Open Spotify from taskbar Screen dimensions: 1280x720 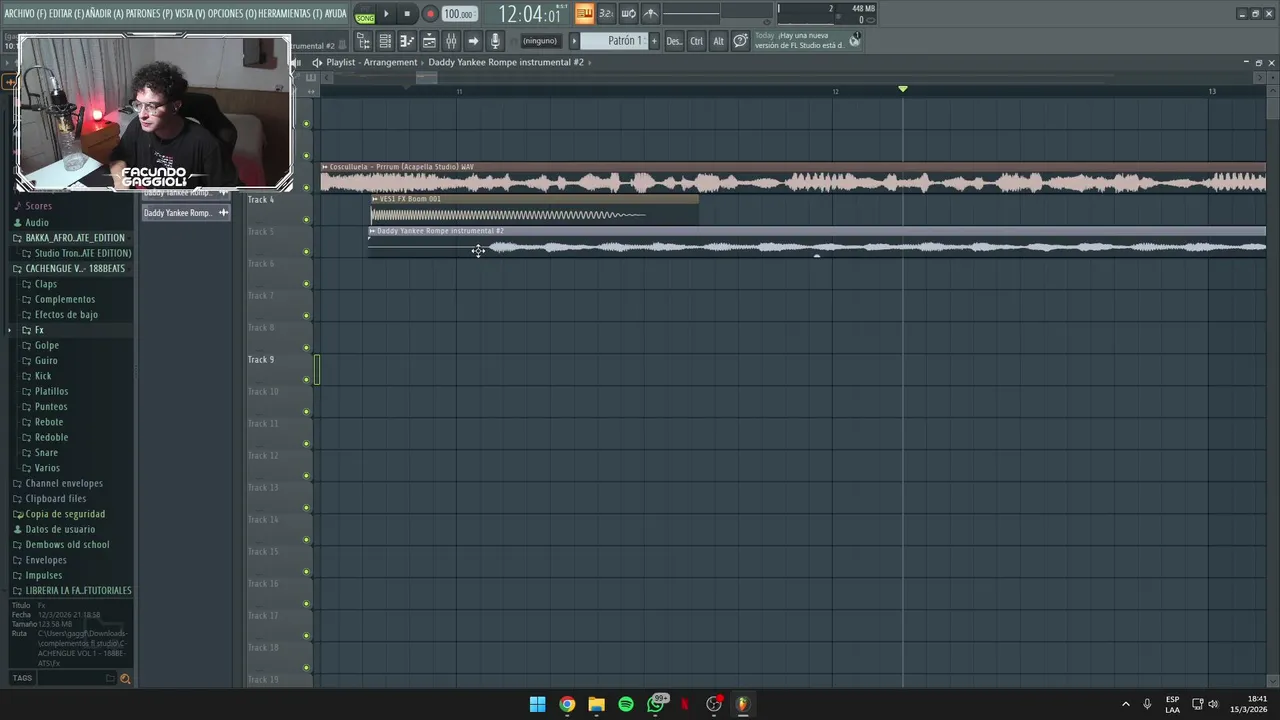click(626, 704)
